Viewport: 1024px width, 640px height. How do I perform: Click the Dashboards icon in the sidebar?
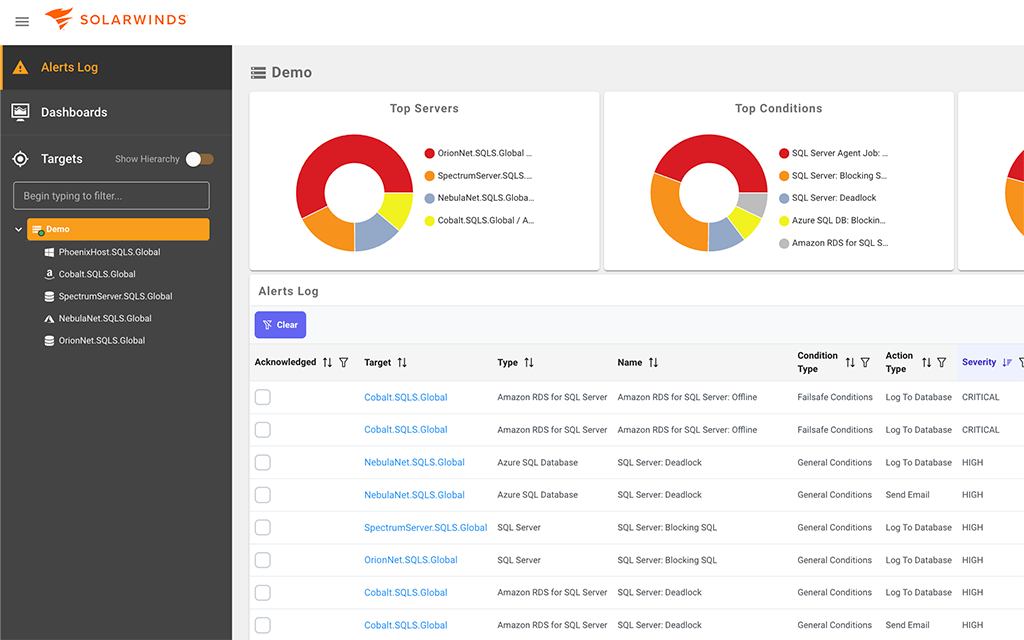coord(21,111)
